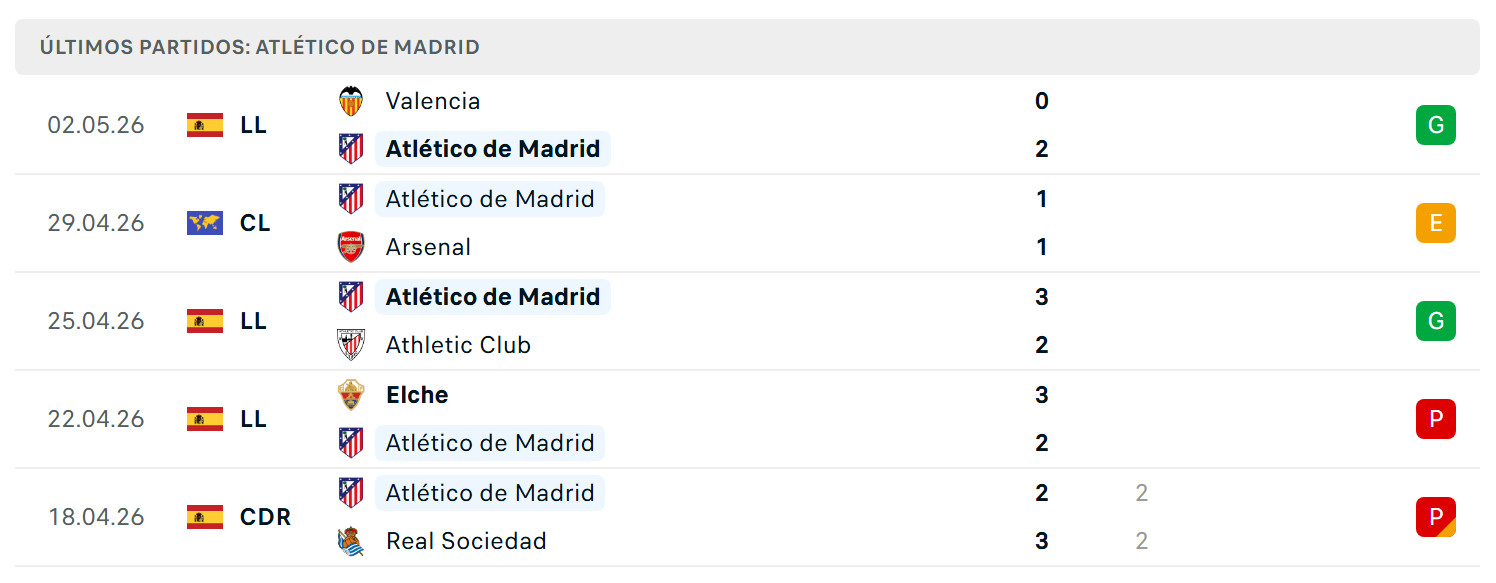Open the Real Sociedad team link
This screenshot has width=1496, height=583.
pos(466,541)
